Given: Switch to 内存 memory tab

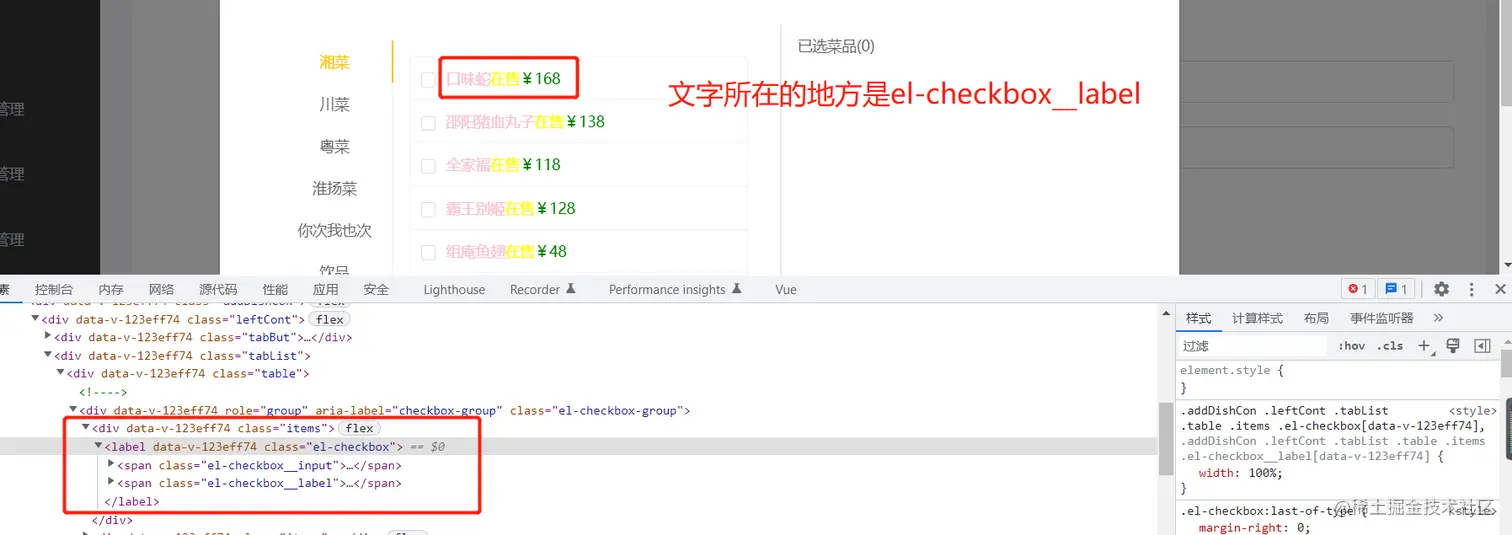Looking at the screenshot, I should (111, 289).
